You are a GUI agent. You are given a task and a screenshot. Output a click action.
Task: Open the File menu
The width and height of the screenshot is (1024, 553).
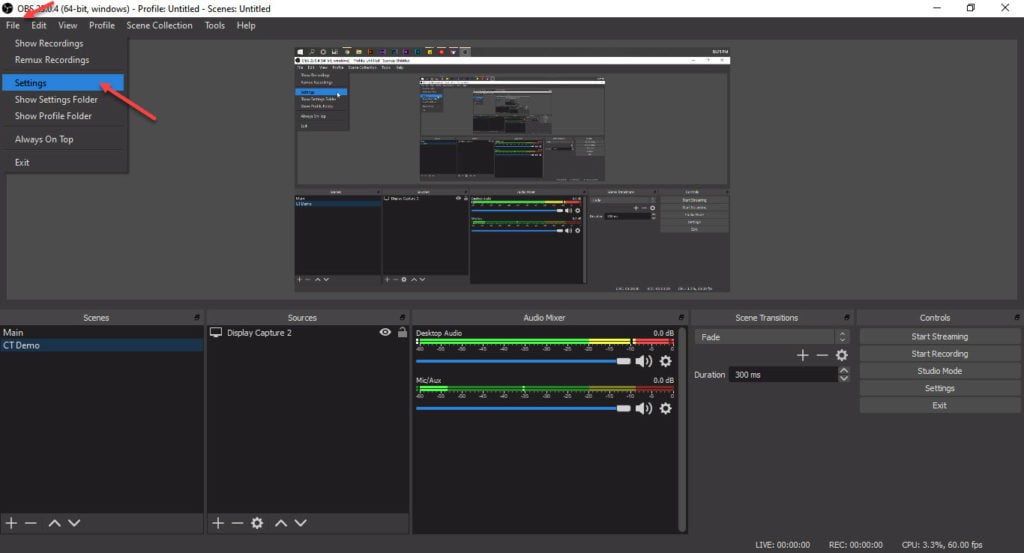12,25
